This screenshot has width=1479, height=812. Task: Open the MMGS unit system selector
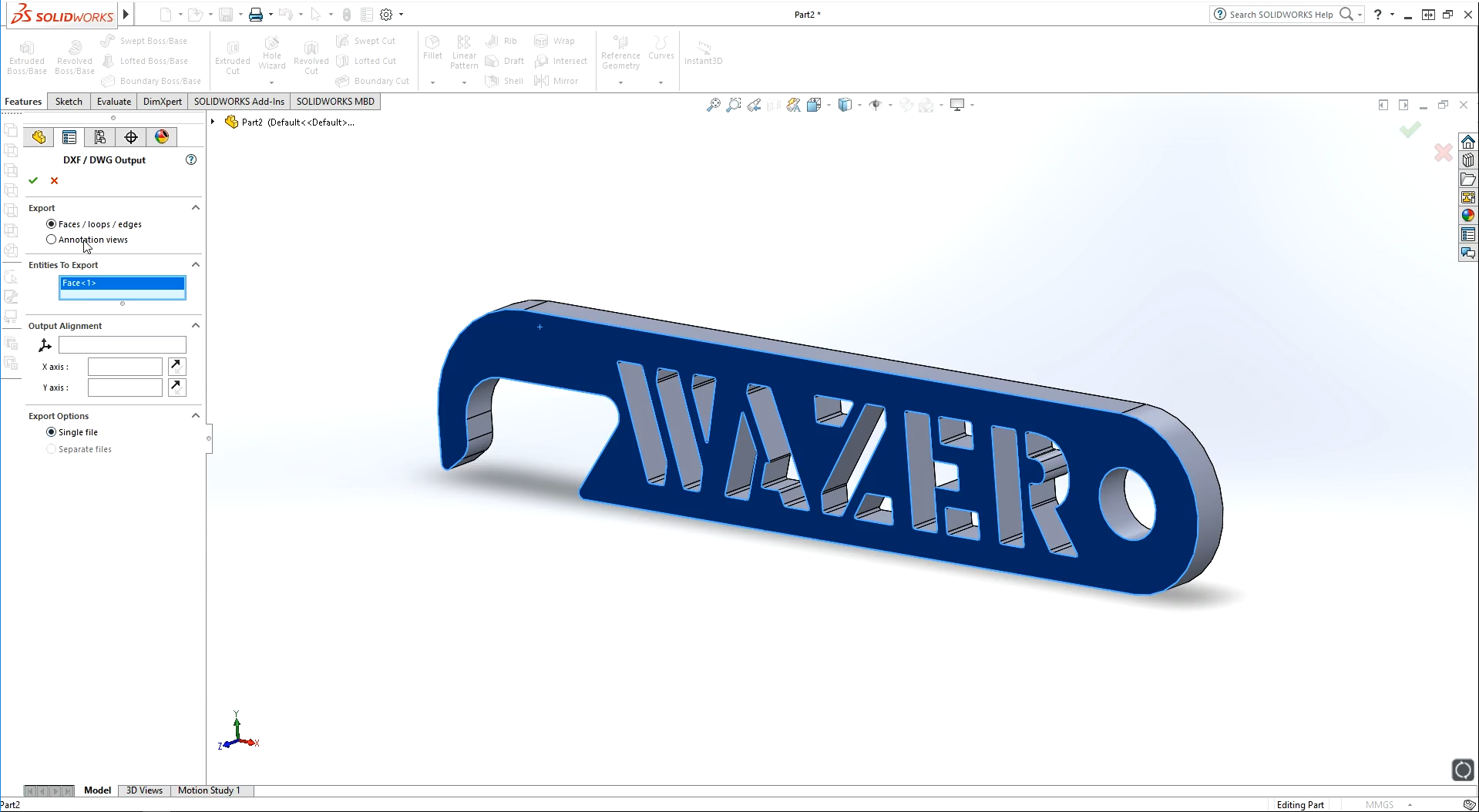pos(1388,805)
